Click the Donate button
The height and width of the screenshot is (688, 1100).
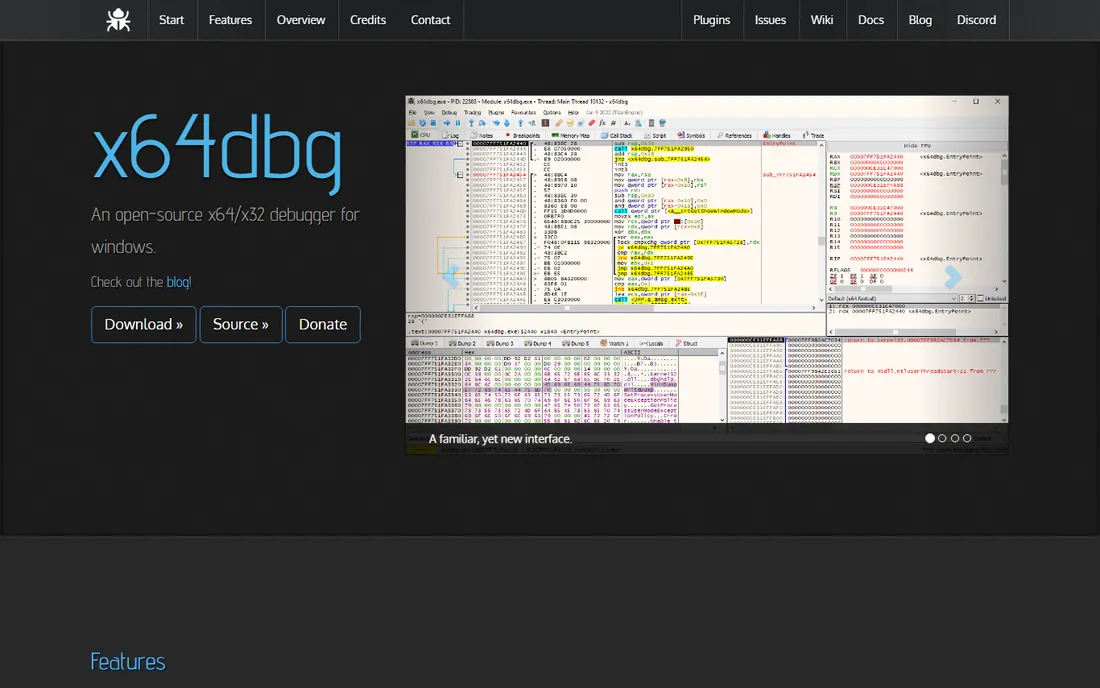323,324
